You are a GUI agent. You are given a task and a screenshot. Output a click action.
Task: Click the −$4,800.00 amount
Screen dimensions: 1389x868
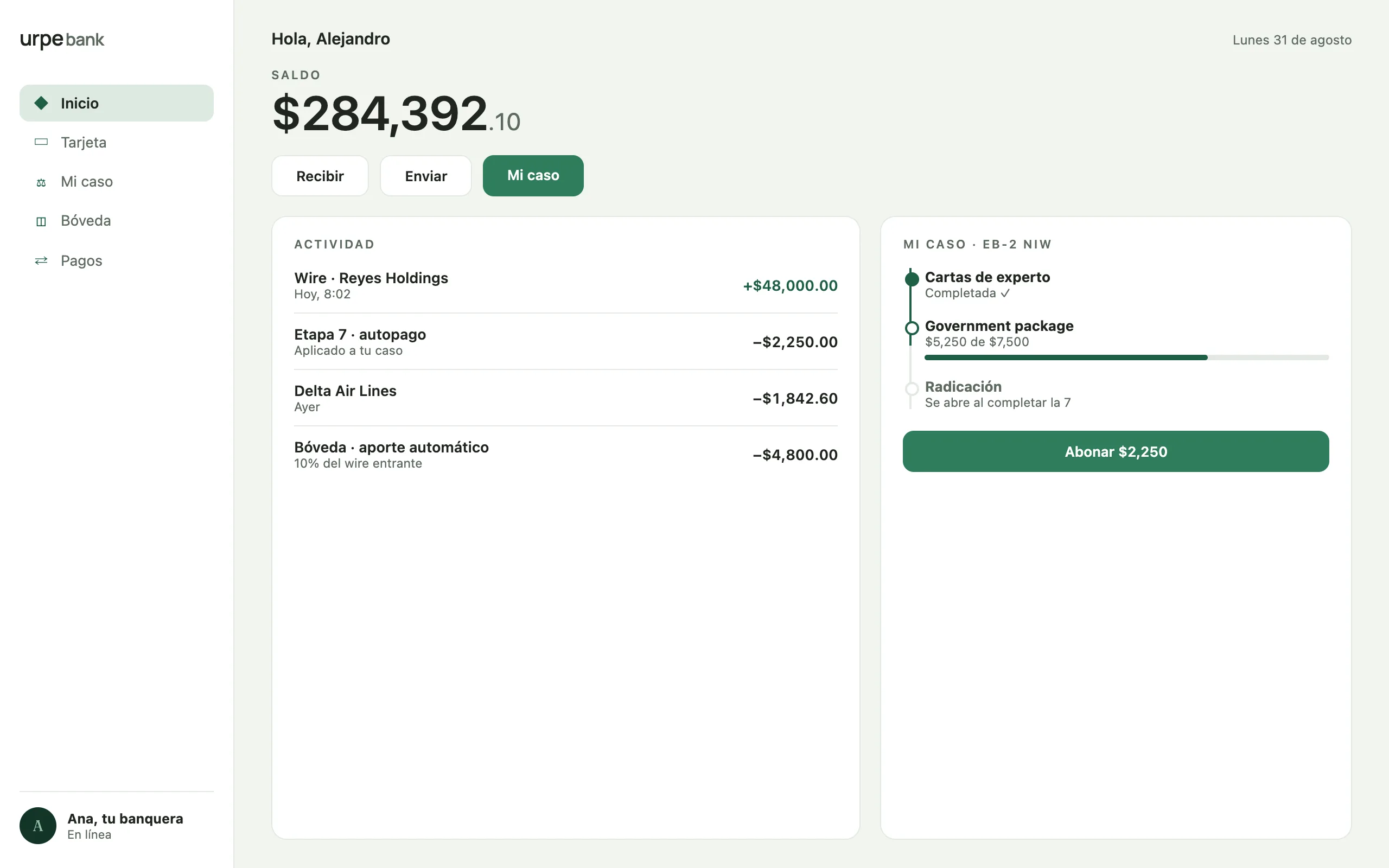click(x=795, y=454)
